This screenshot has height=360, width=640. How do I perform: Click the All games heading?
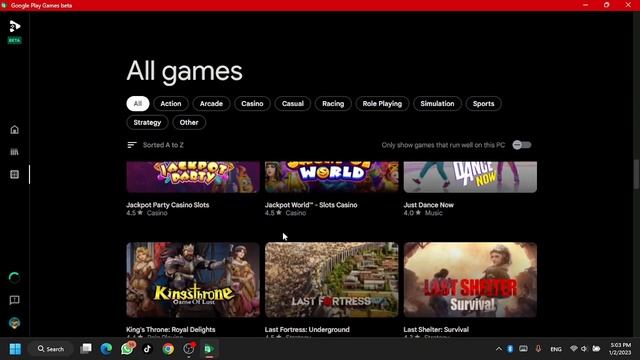184,71
